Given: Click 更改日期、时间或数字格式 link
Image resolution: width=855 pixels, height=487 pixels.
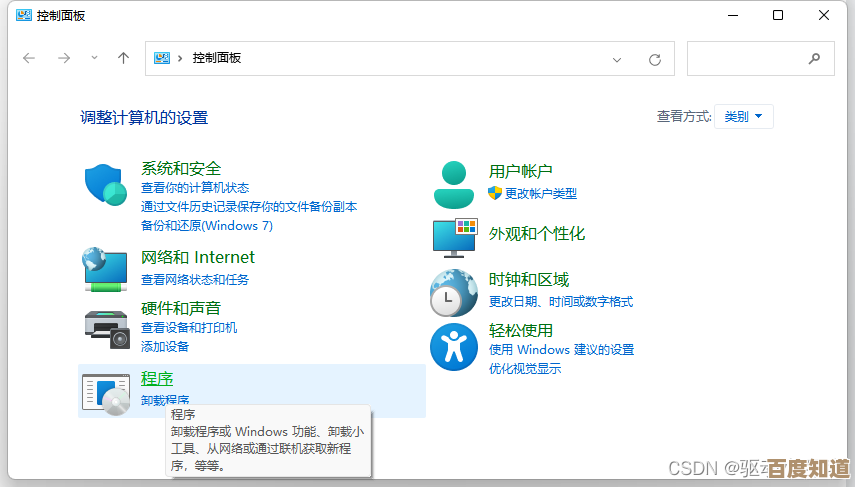Looking at the screenshot, I should [561, 302].
